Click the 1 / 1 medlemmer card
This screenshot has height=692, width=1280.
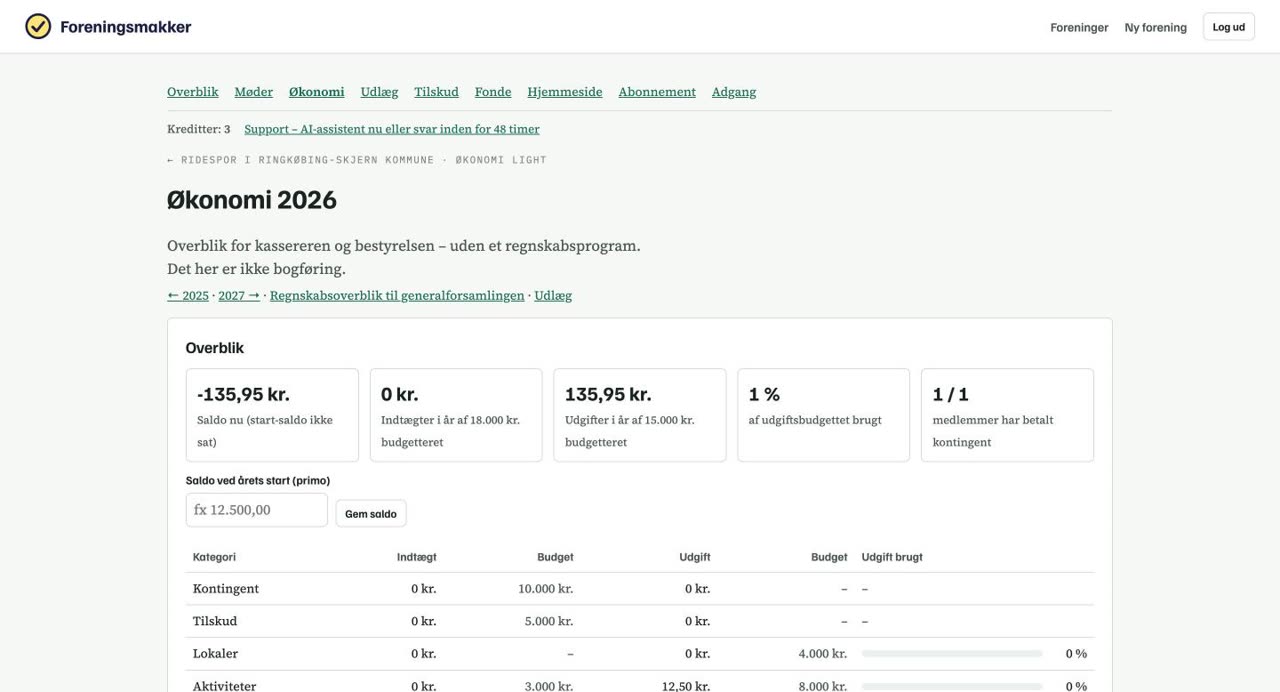click(1007, 415)
